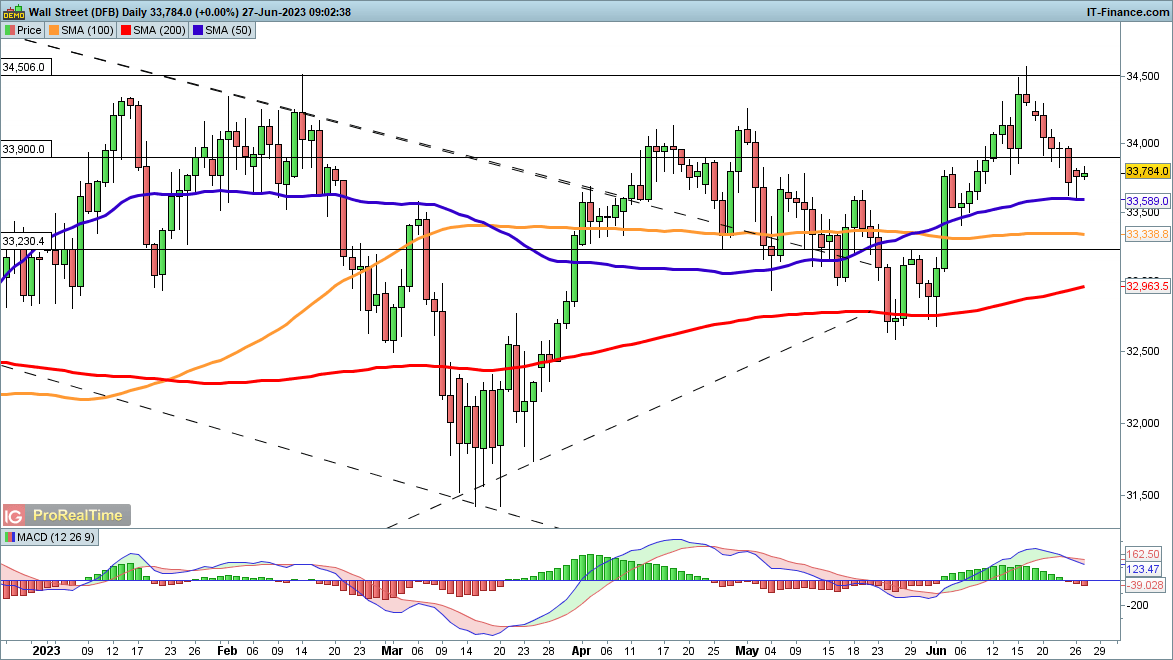Click the Apr date axis label
Viewport: 1173px width, 660px height.
click(x=581, y=650)
